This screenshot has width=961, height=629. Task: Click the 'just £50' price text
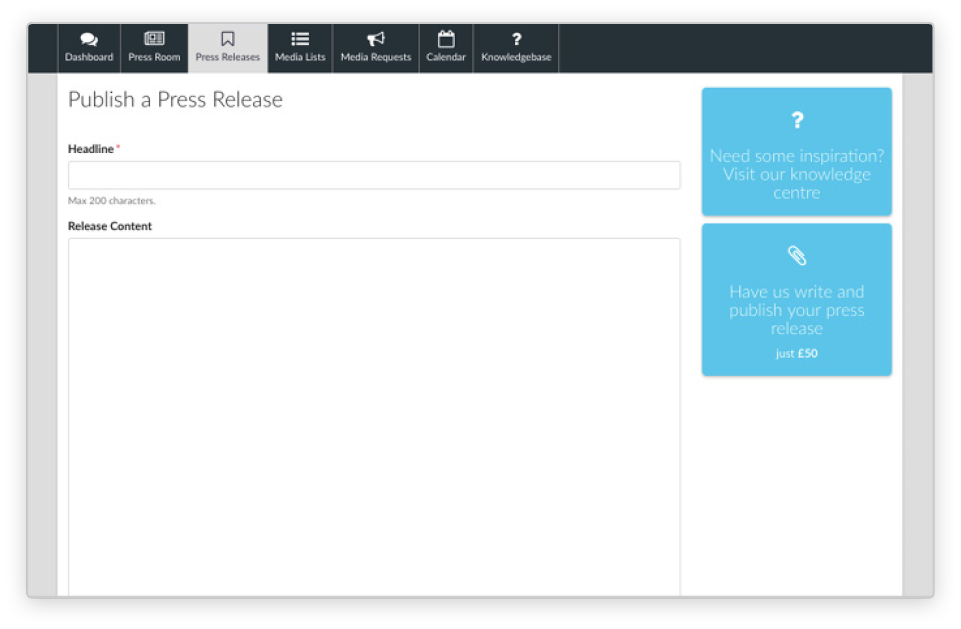click(797, 353)
